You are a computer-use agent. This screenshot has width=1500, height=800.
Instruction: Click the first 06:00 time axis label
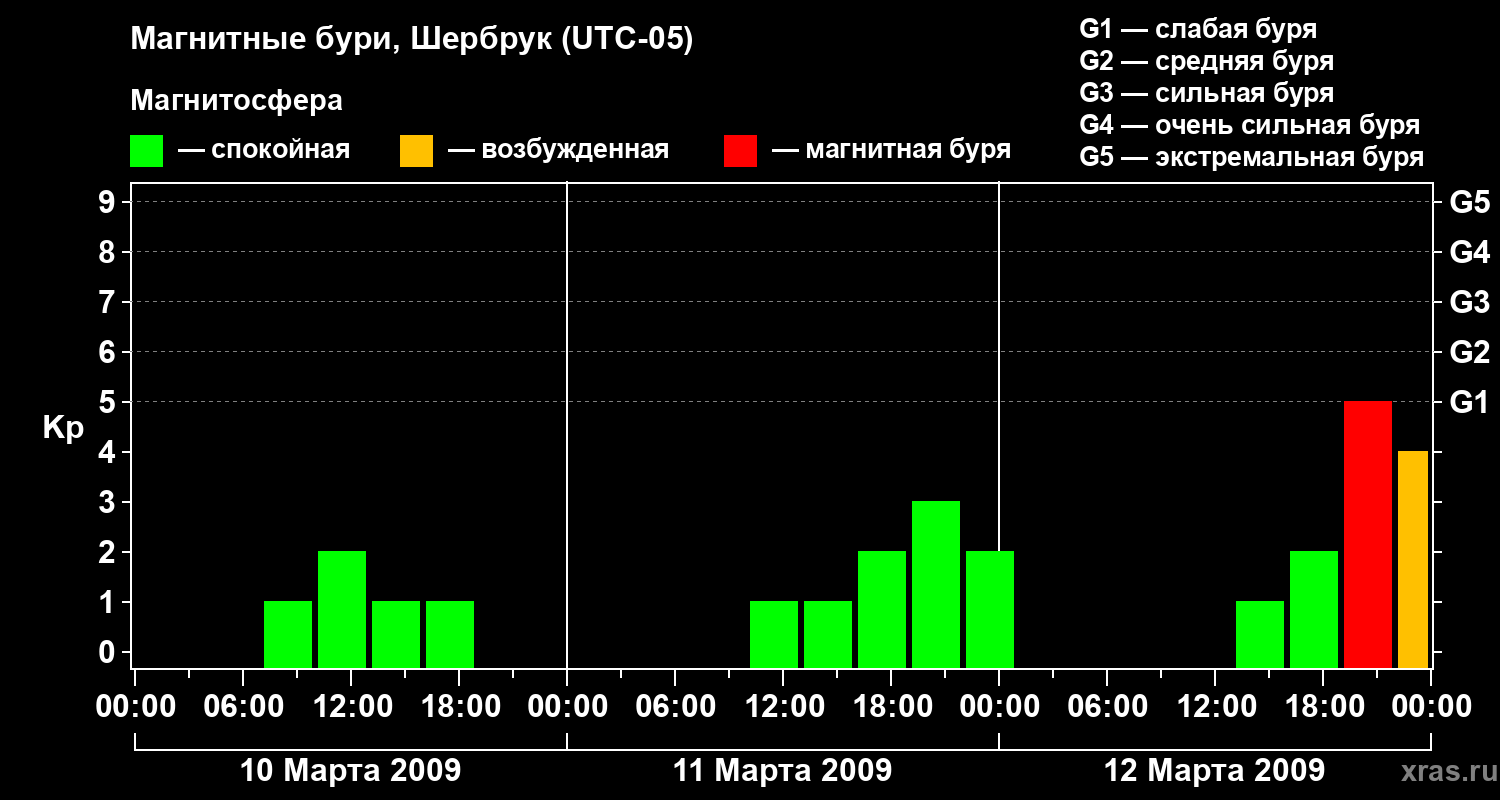coord(243,707)
